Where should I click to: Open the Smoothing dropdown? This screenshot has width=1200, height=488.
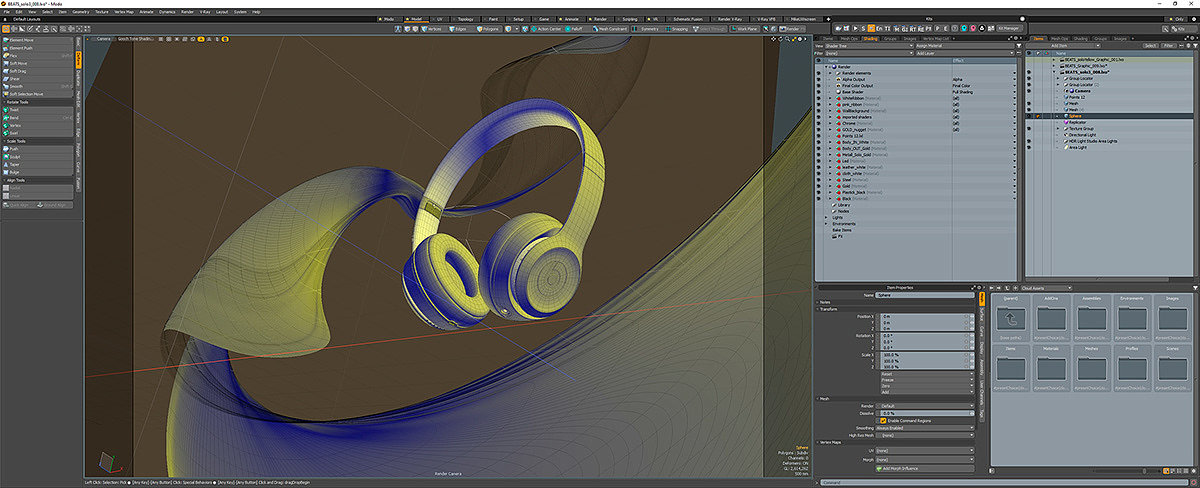pos(923,428)
